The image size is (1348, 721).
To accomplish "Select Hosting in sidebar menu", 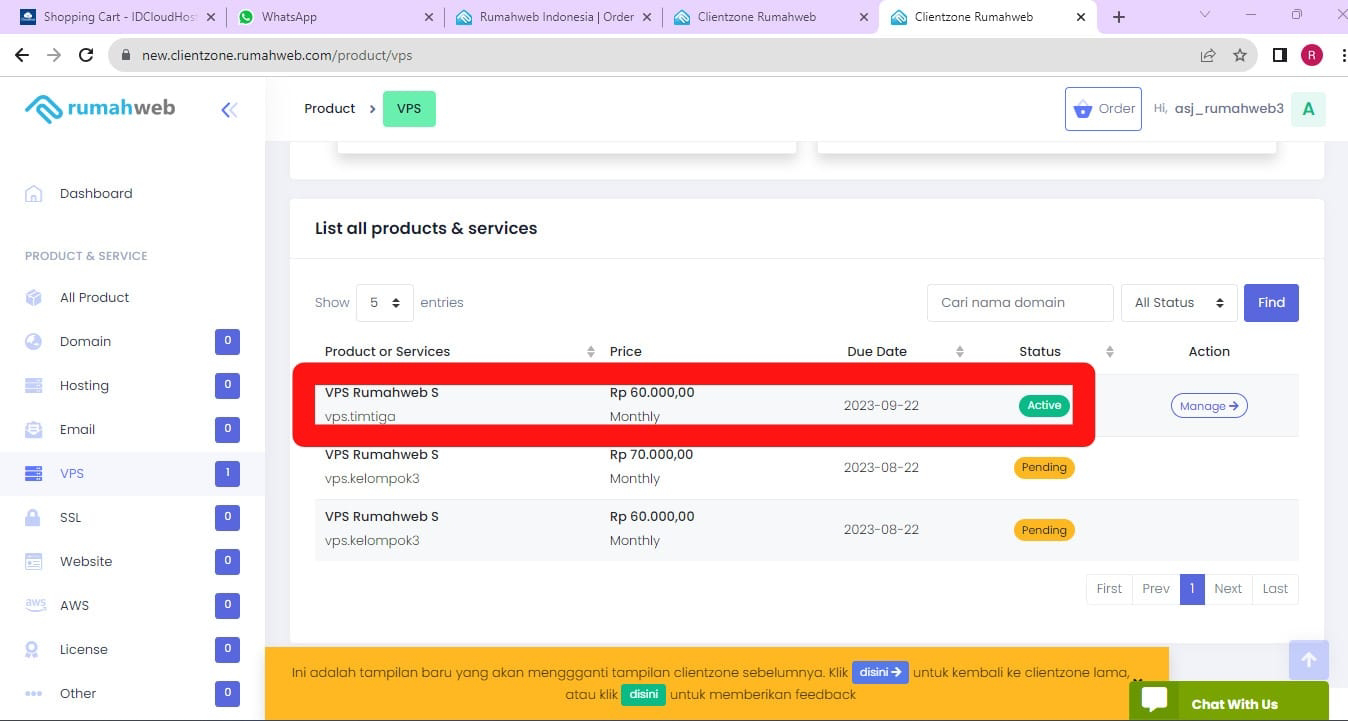I will tap(84, 386).
